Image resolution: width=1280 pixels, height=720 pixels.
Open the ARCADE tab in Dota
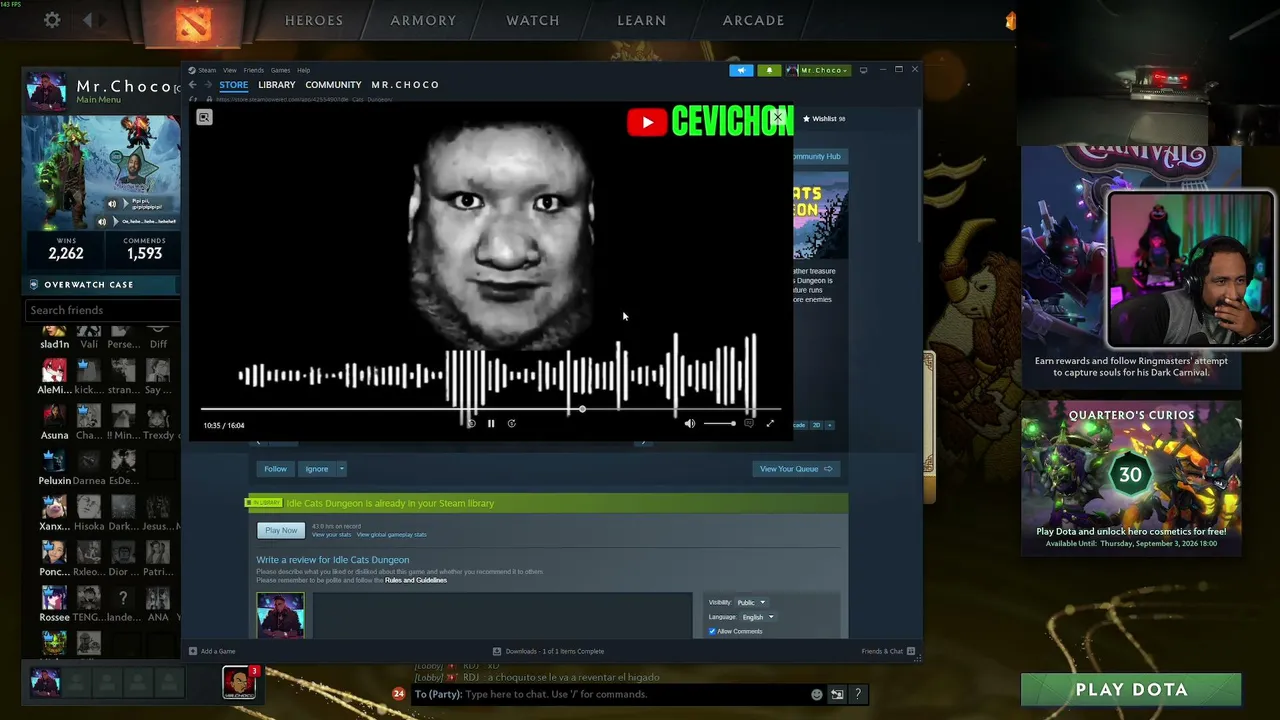[x=754, y=20]
